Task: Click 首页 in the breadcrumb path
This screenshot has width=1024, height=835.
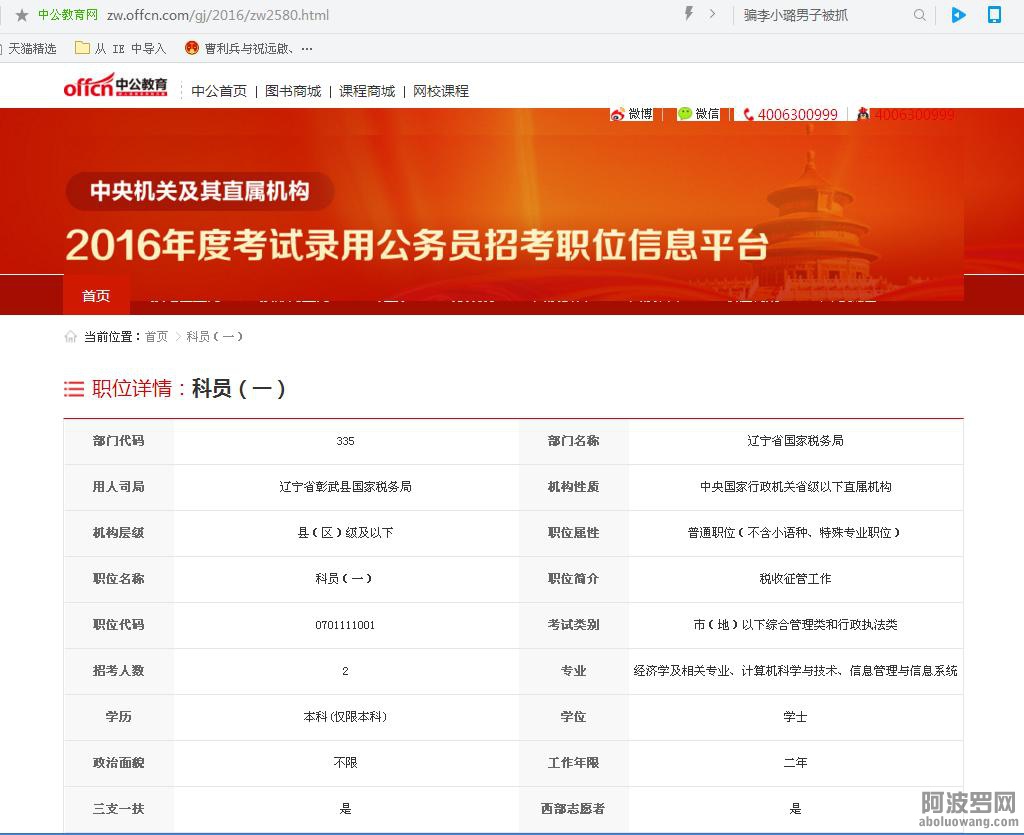Action: pyautogui.click(x=156, y=337)
